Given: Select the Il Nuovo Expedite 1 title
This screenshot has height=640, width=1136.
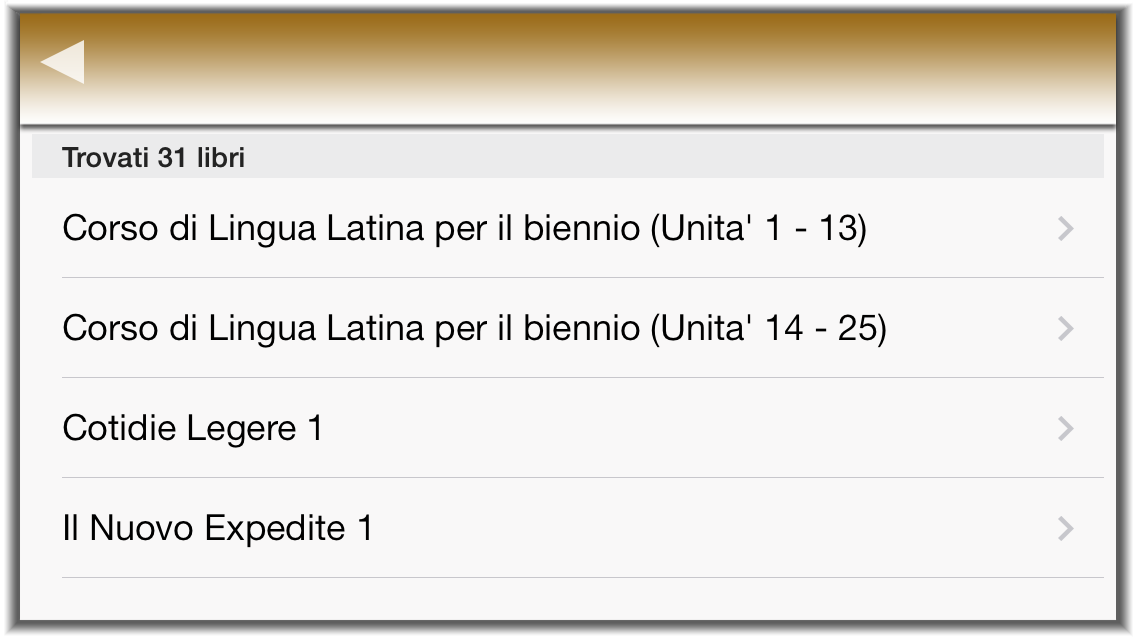Looking at the screenshot, I should click(x=217, y=529).
